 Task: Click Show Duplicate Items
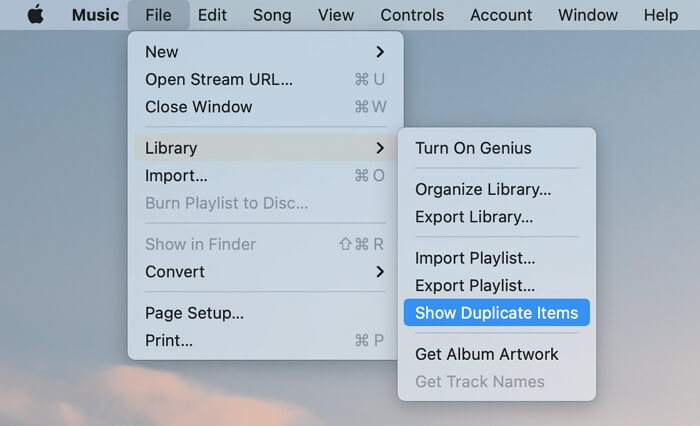click(x=496, y=313)
